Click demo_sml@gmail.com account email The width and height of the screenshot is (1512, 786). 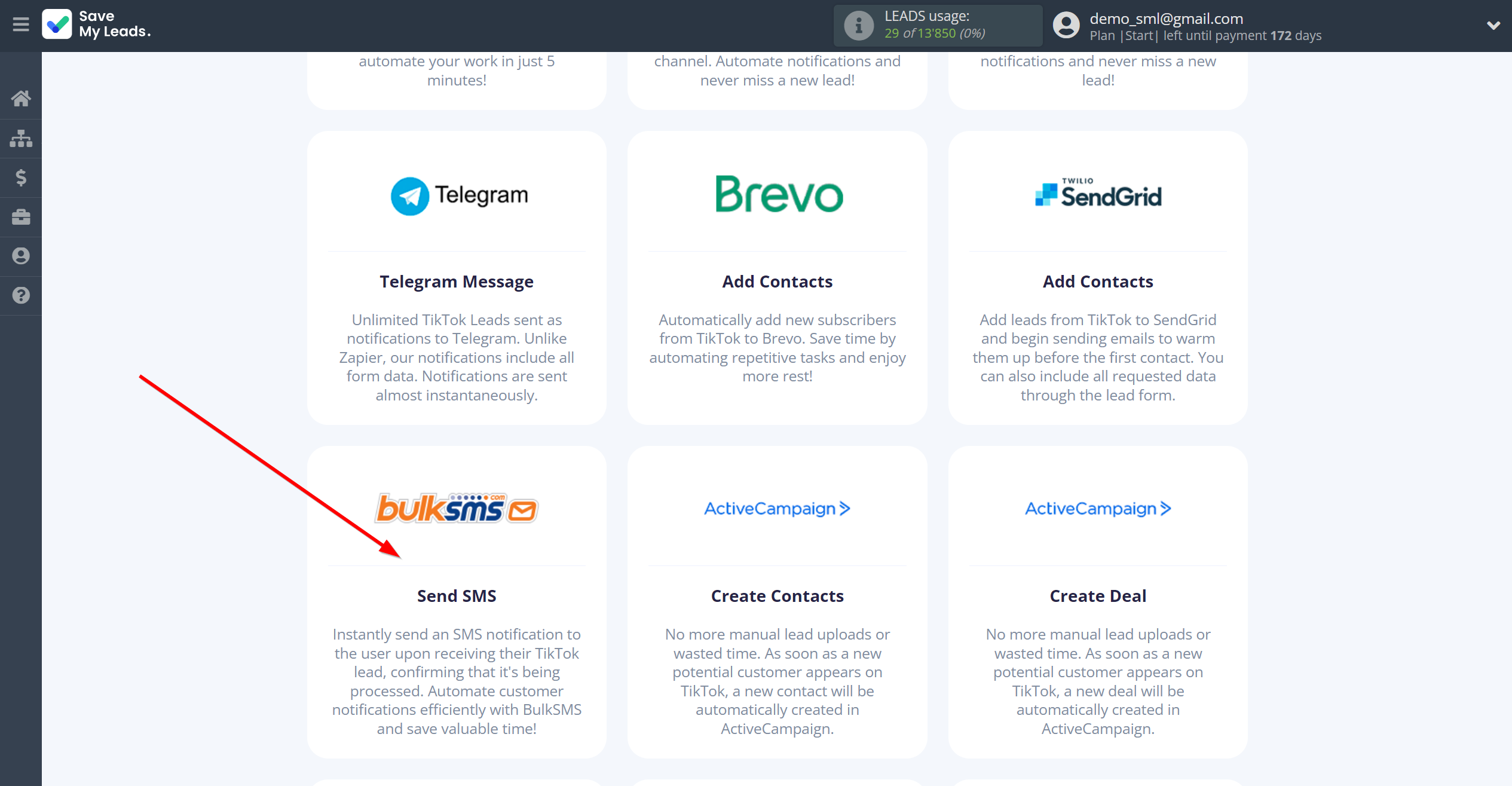1166,19
